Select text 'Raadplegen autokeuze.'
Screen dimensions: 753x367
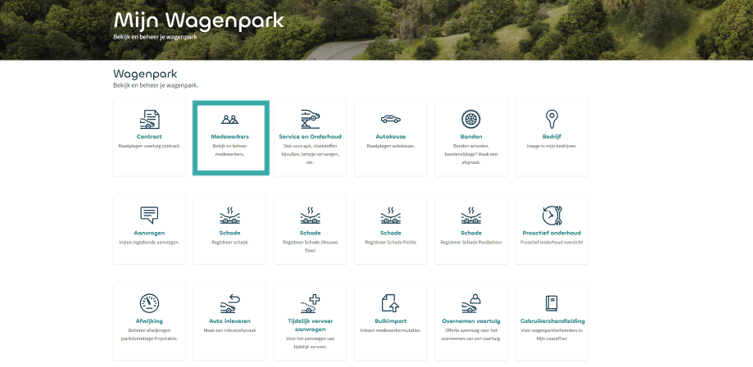[x=390, y=146]
